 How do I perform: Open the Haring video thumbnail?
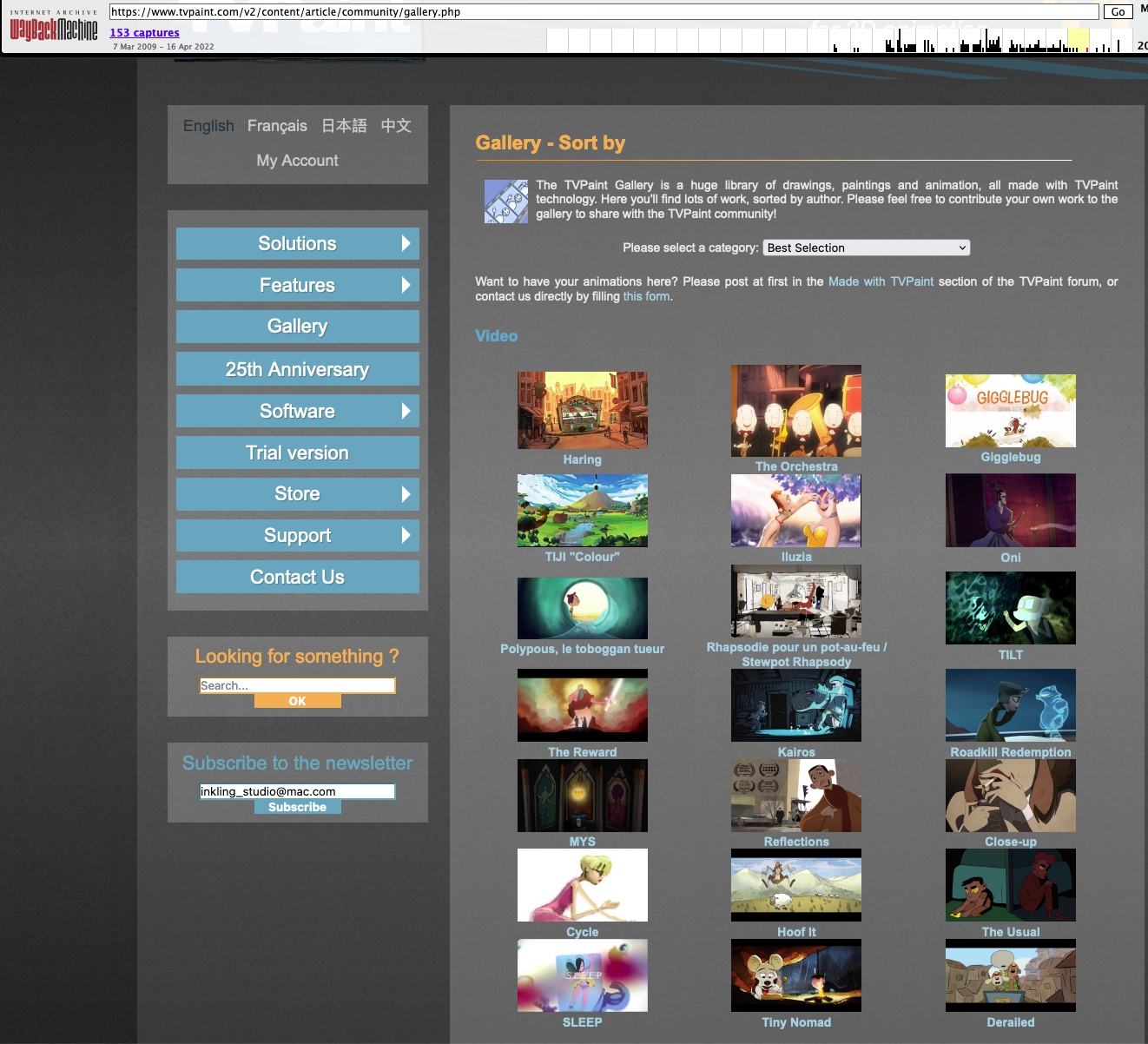[582, 411]
